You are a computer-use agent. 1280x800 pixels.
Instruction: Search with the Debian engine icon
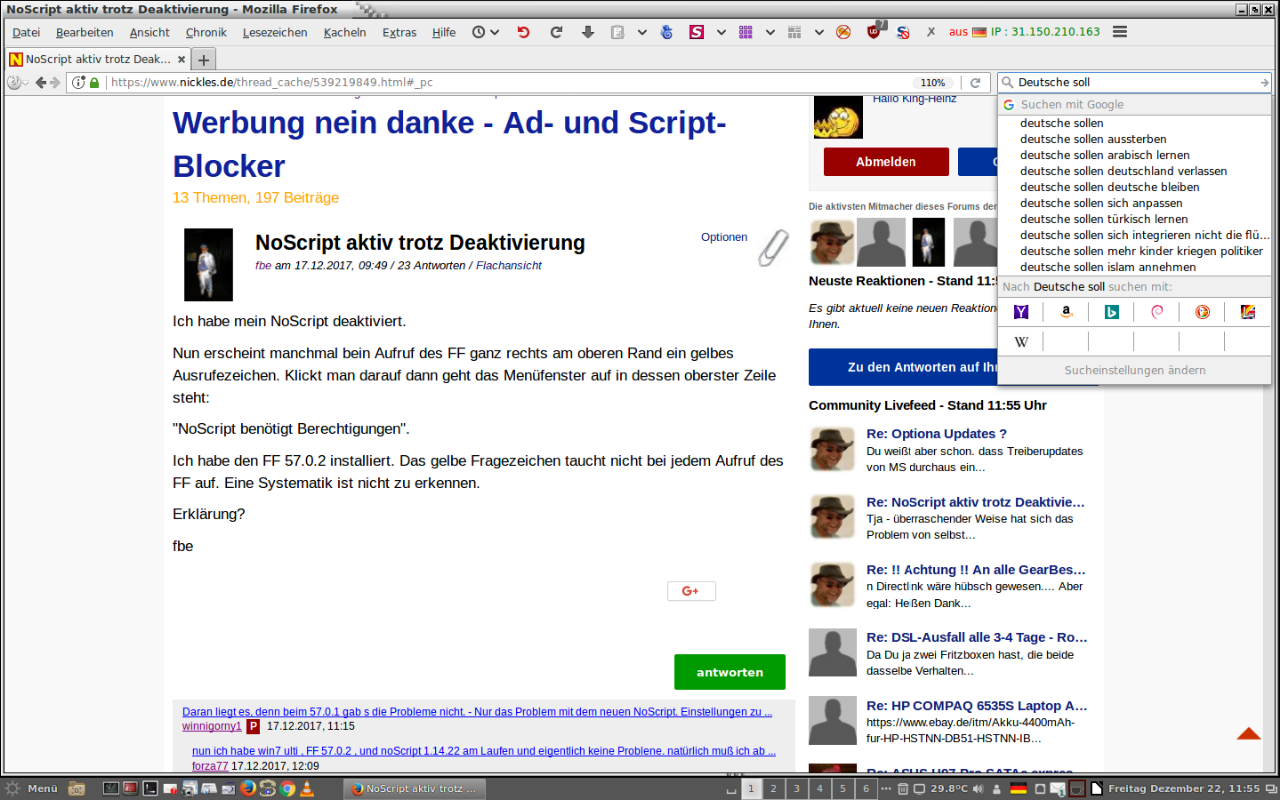pos(1157,312)
